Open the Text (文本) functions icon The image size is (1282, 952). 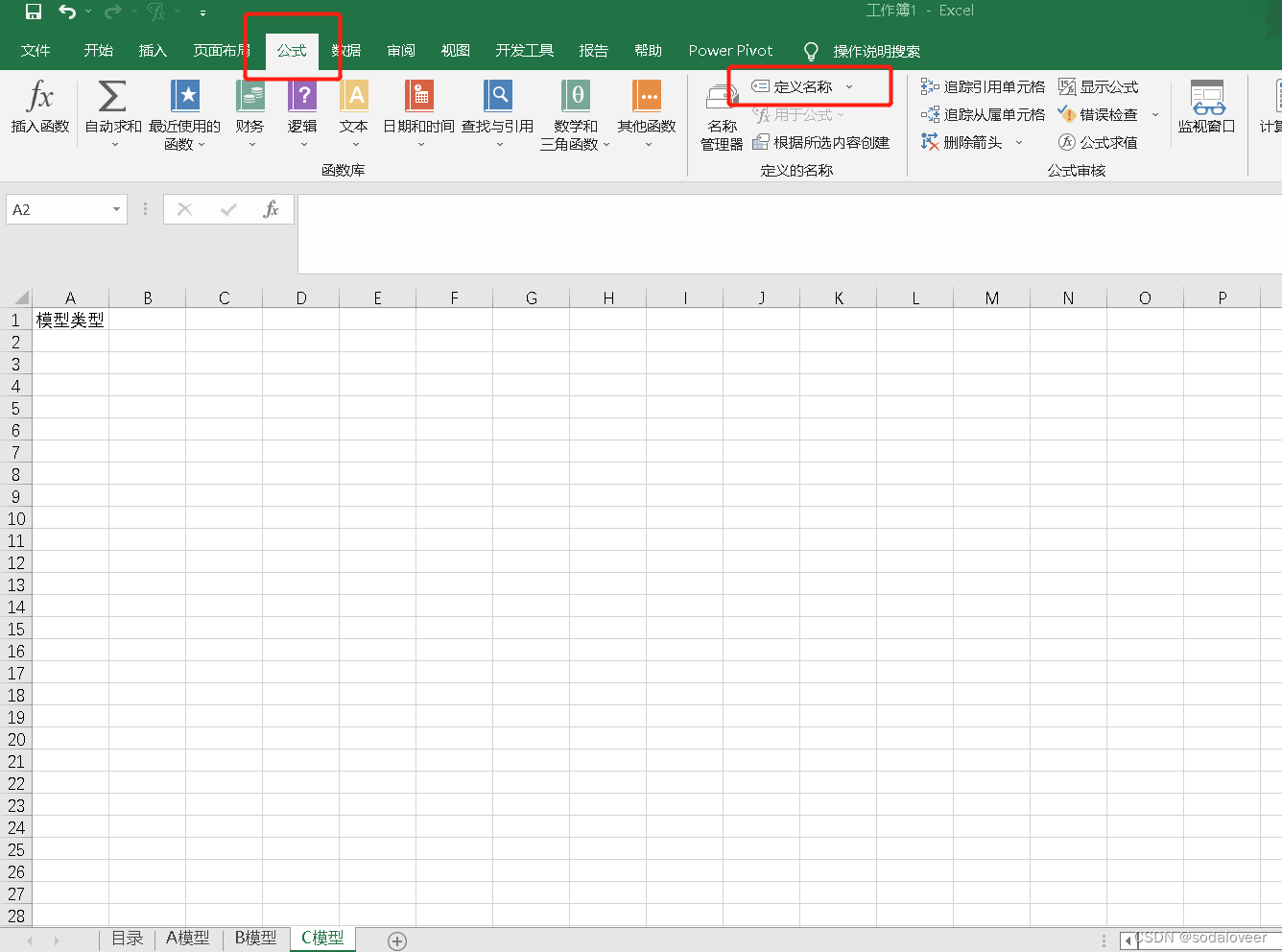[354, 96]
